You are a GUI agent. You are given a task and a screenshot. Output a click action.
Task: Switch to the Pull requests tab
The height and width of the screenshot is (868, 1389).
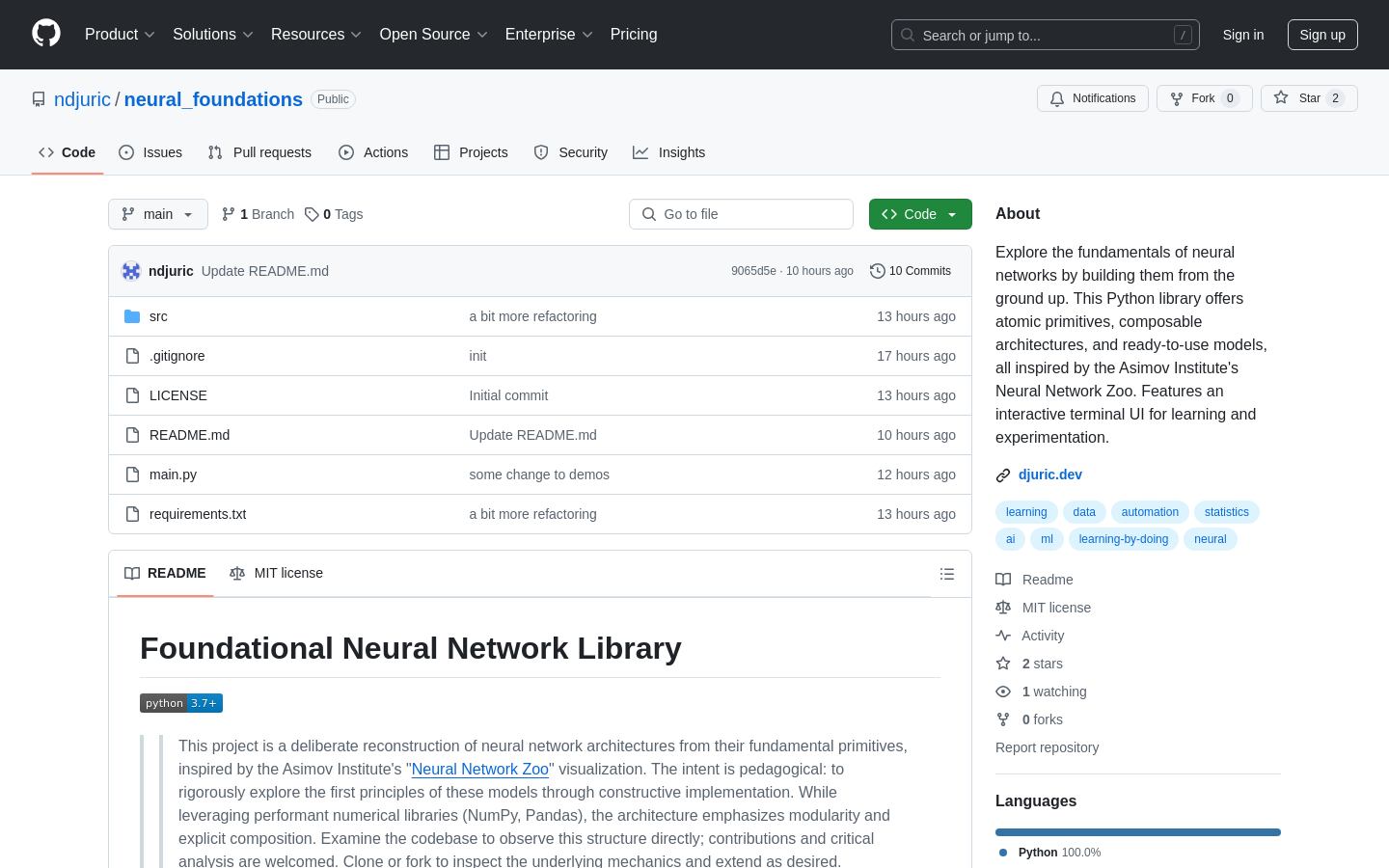(x=259, y=152)
